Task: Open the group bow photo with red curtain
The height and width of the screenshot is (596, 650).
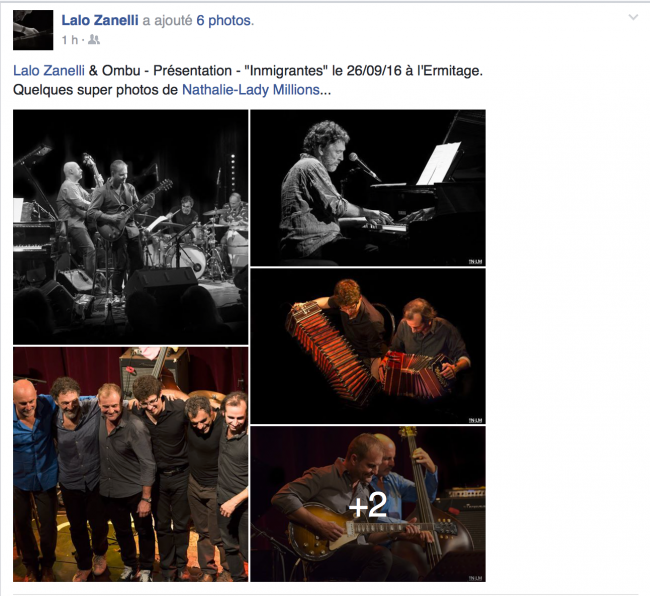Action: [x=131, y=464]
